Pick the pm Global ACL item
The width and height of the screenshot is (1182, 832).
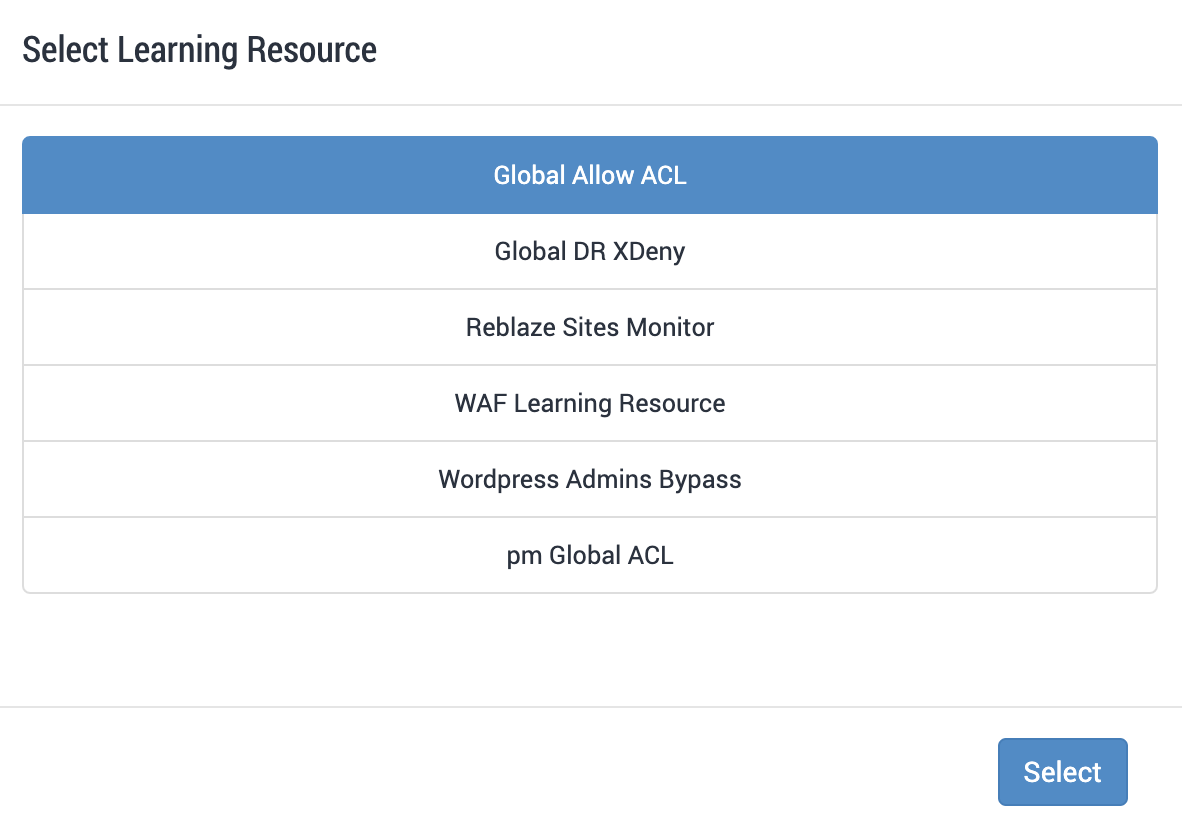pyautogui.click(x=590, y=555)
